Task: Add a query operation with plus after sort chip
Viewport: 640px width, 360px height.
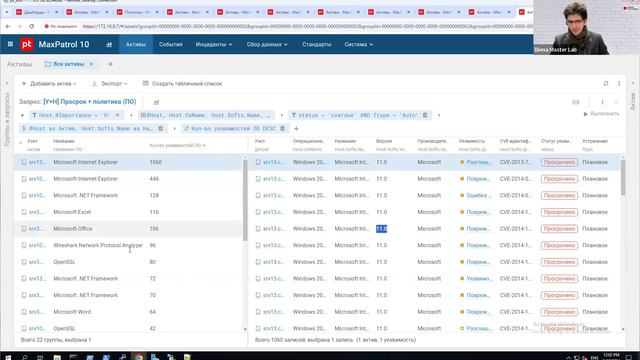Action: [296, 129]
